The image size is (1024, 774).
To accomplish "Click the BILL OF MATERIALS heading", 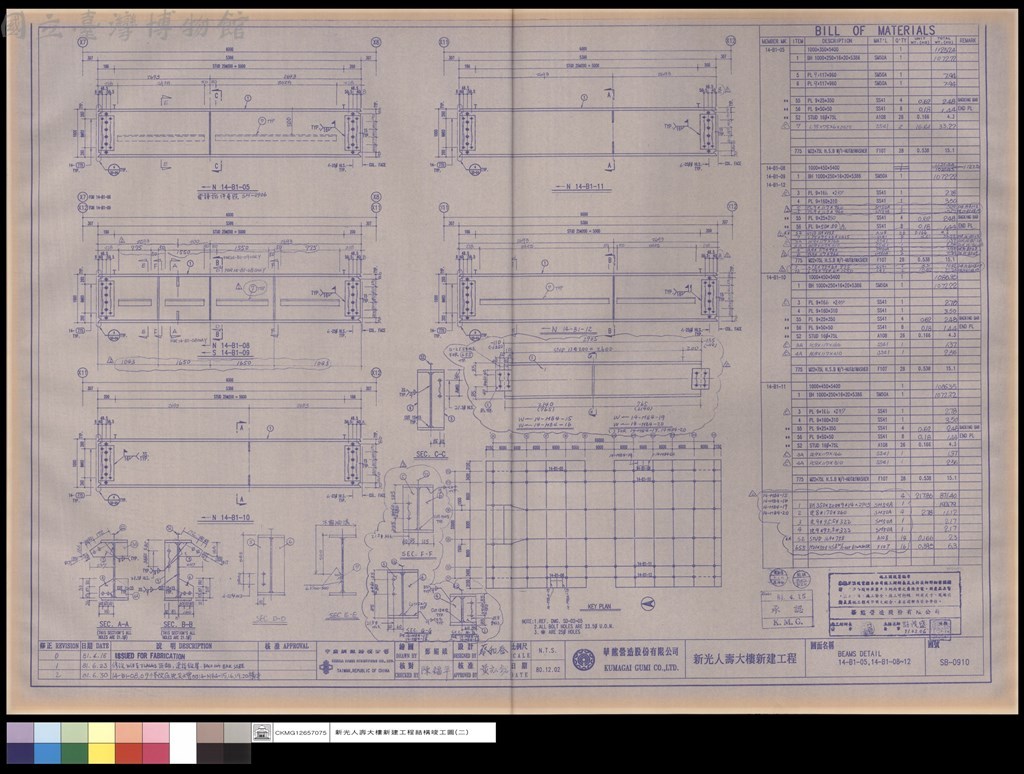I will 874,31.
